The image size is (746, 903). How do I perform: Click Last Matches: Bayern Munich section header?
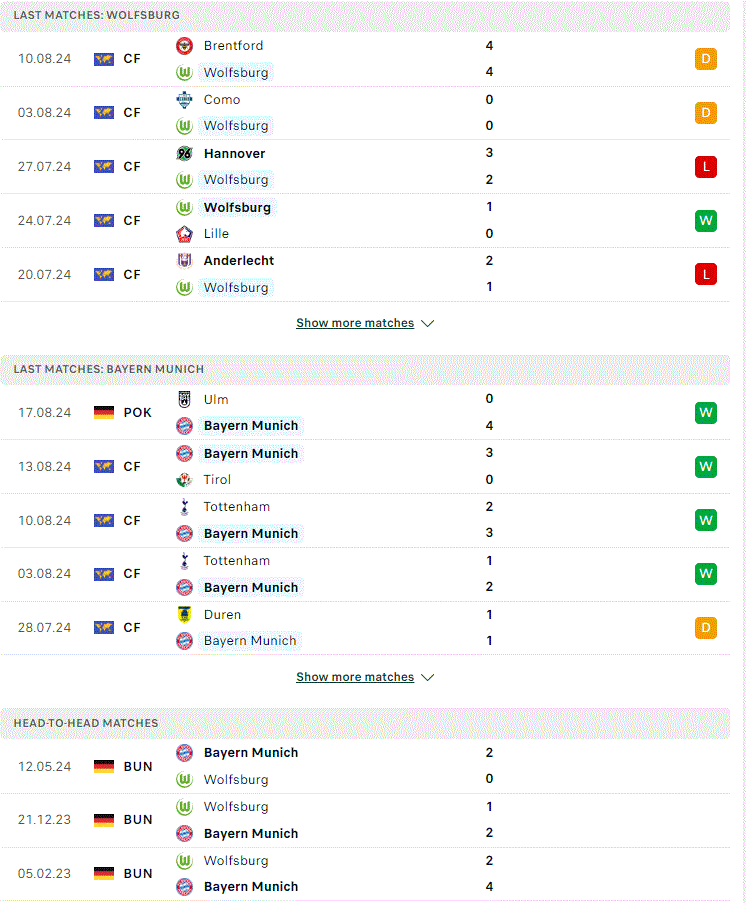(365, 369)
